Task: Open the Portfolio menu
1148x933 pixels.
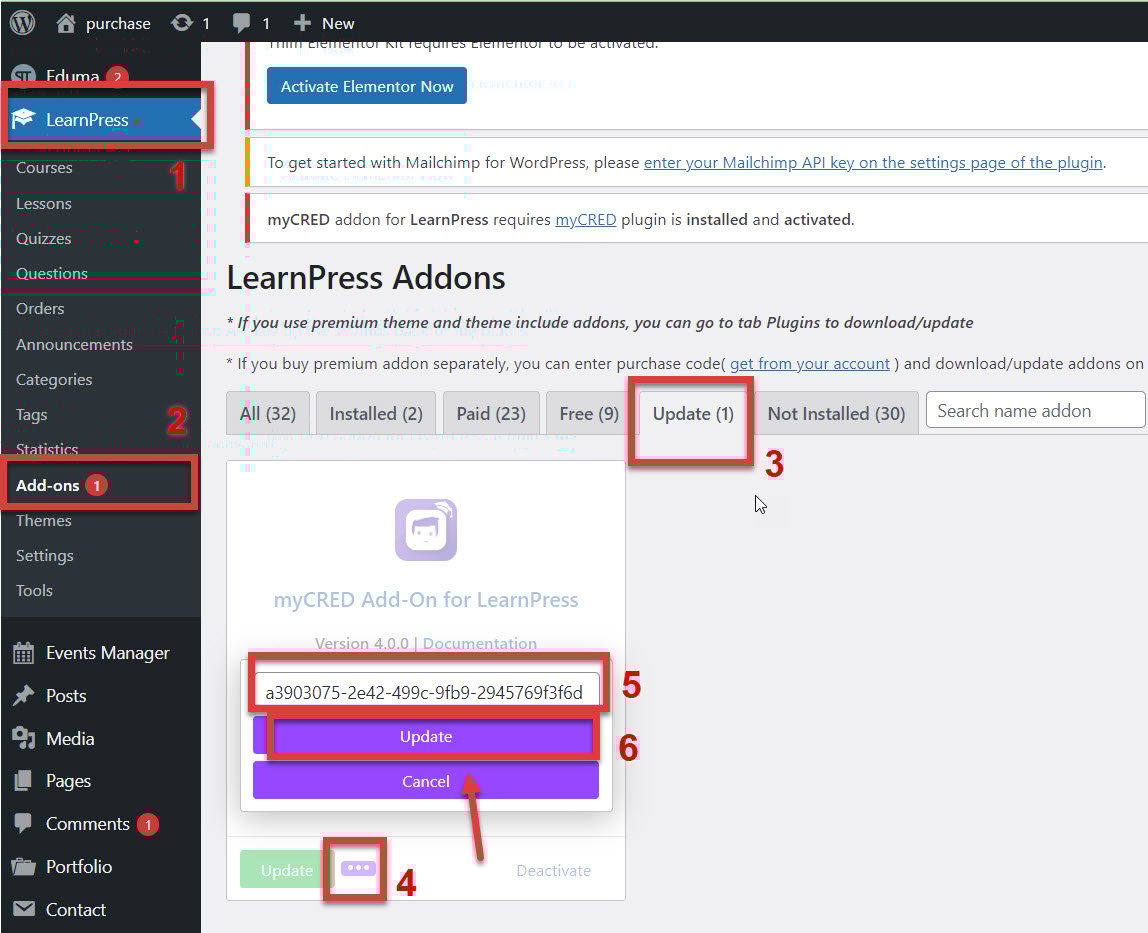Action: (x=79, y=866)
